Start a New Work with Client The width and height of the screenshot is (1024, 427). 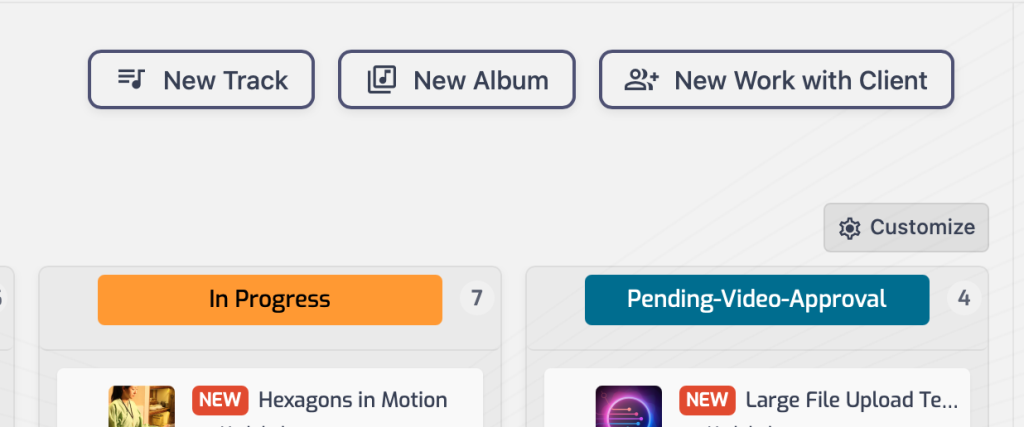(x=776, y=80)
